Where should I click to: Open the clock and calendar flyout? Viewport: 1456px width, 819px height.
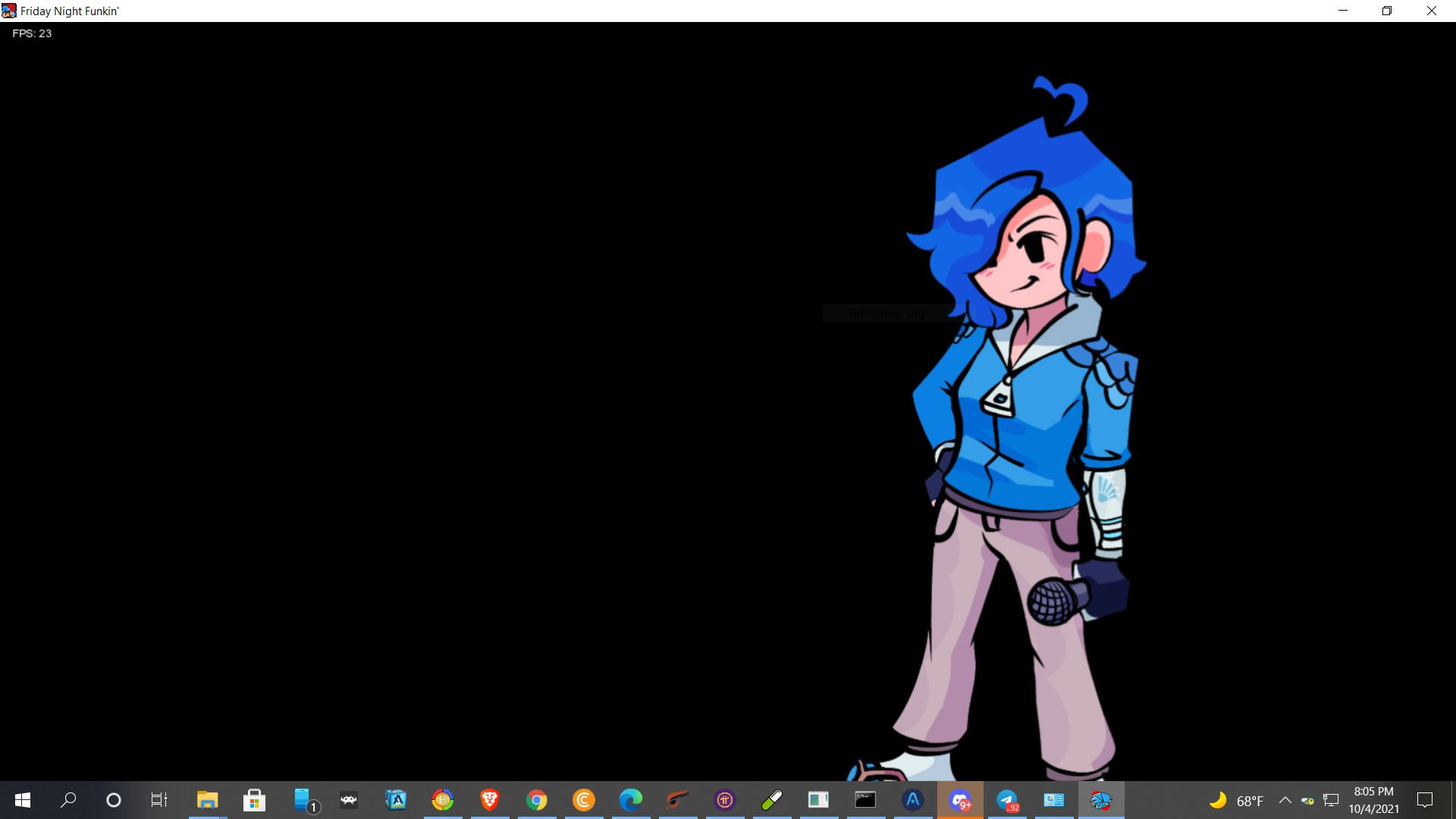(1373, 800)
